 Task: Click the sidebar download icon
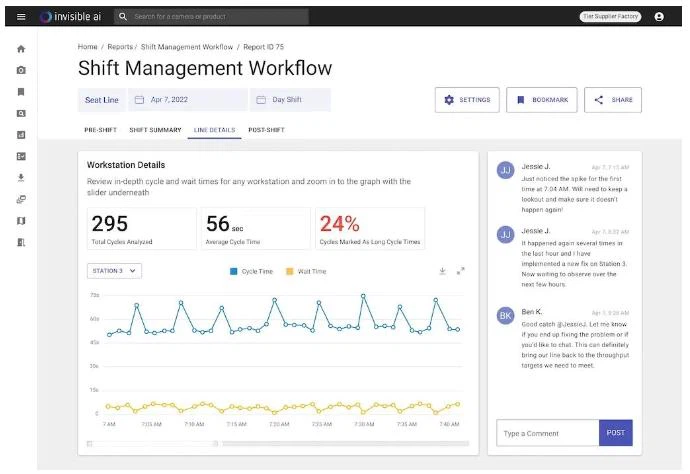(x=21, y=178)
